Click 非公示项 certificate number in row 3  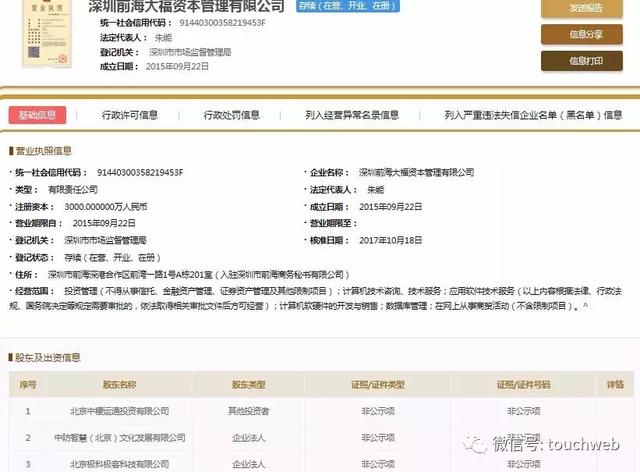click(524, 464)
